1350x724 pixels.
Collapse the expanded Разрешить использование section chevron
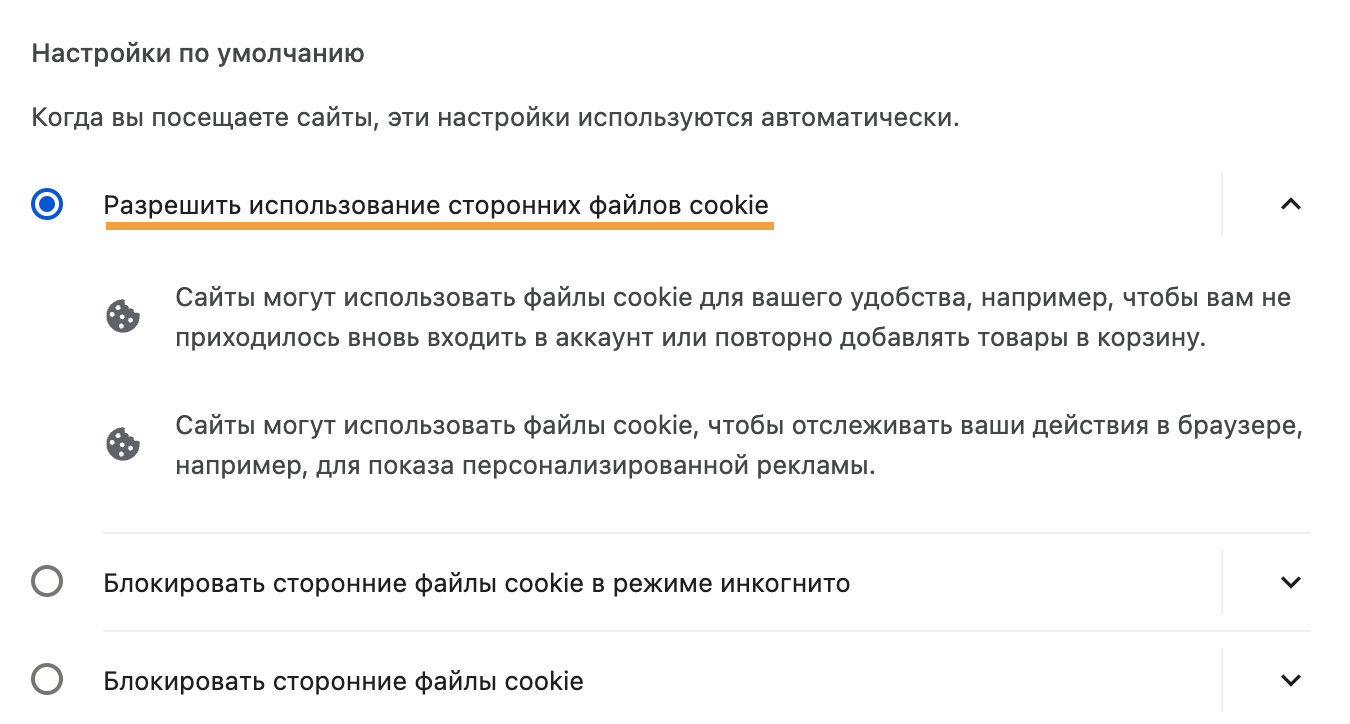point(1291,204)
